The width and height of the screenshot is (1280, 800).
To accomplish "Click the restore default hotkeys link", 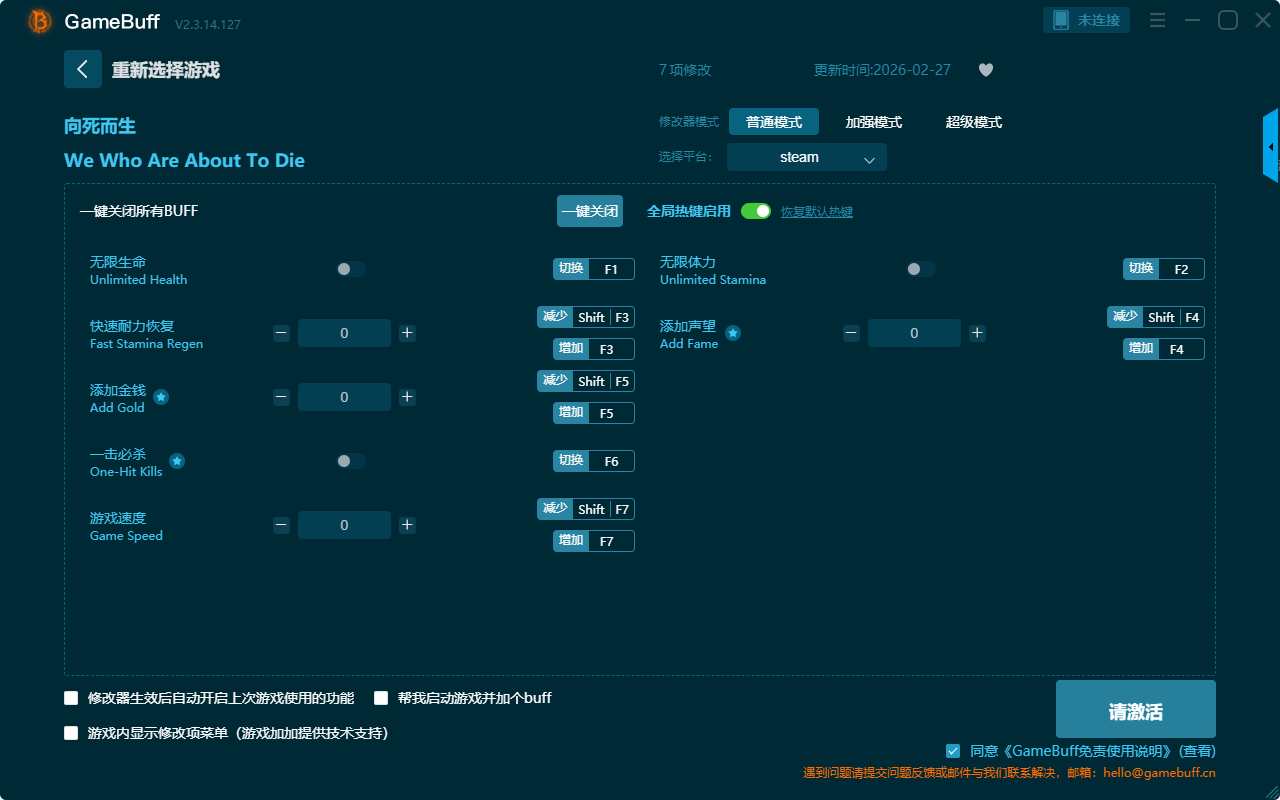I will pos(816,212).
